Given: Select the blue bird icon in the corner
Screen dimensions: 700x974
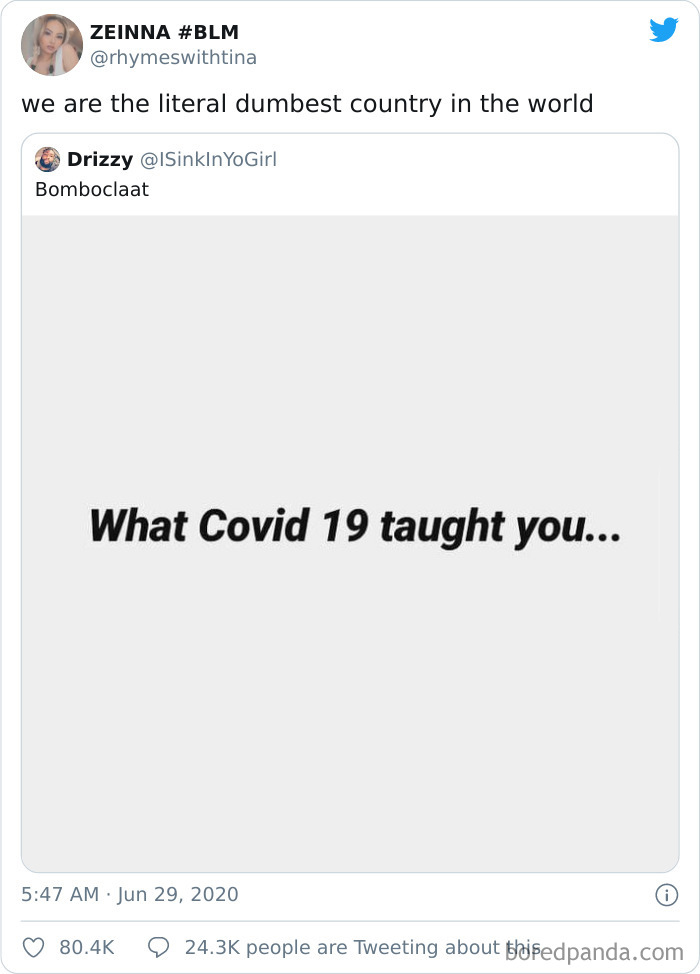Looking at the screenshot, I should click(663, 31).
